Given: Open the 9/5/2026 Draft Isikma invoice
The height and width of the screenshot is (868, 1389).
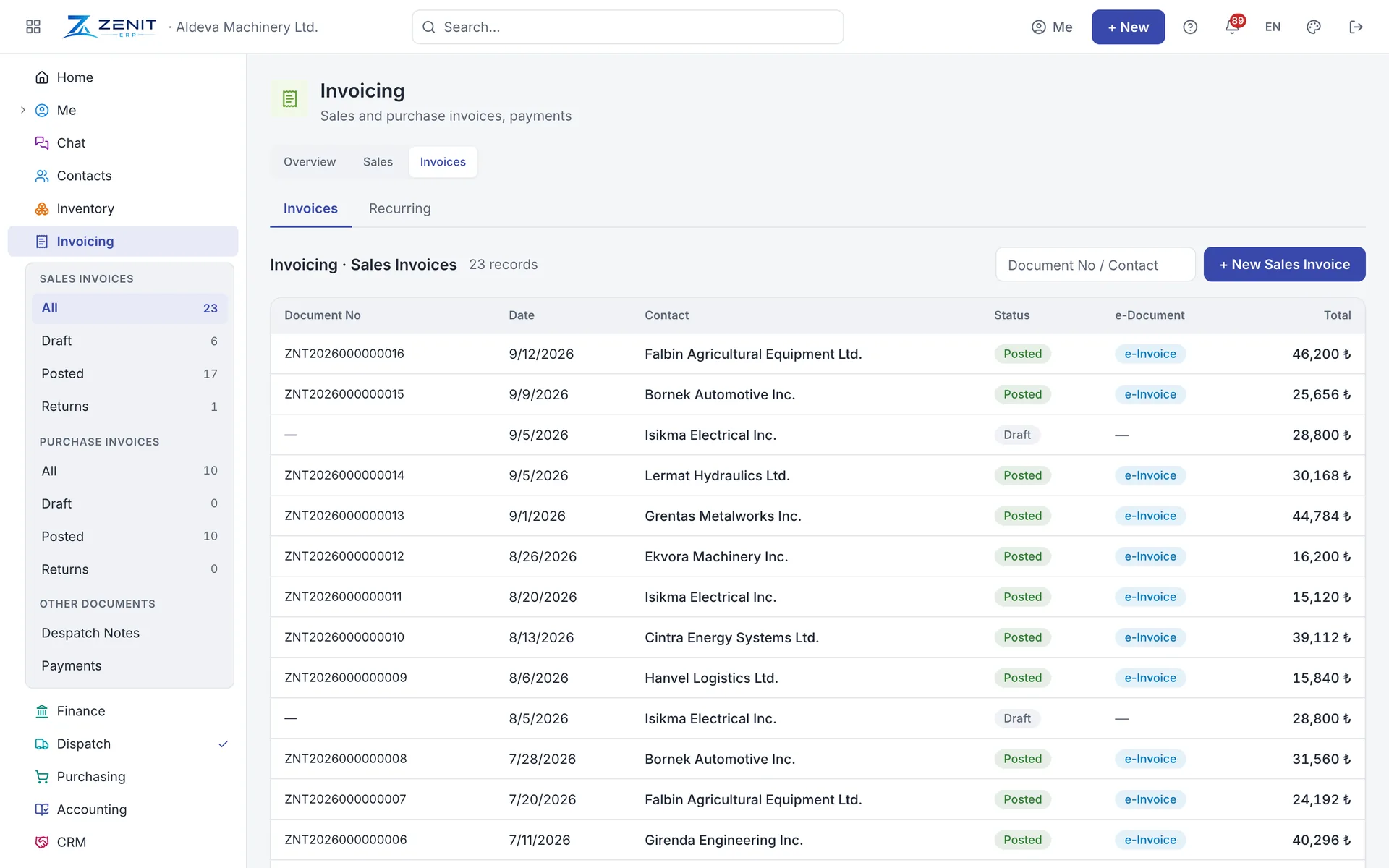Looking at the screenshot, I should 817,435.
